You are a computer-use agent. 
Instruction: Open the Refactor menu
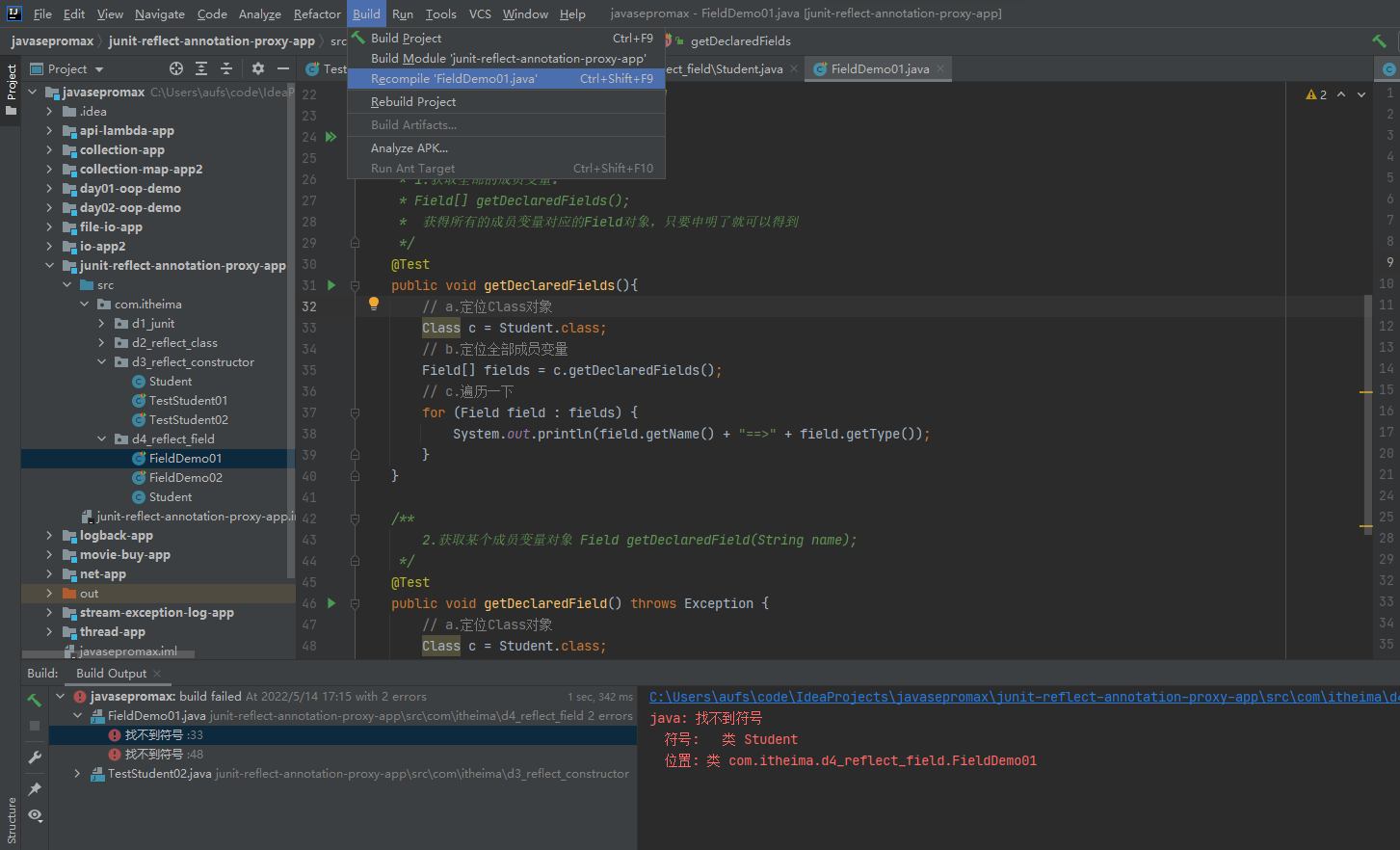point(317,13)
